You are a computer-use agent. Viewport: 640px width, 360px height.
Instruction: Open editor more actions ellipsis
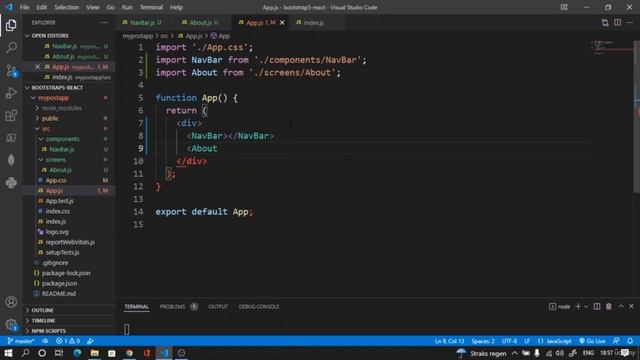click(630, 23)
